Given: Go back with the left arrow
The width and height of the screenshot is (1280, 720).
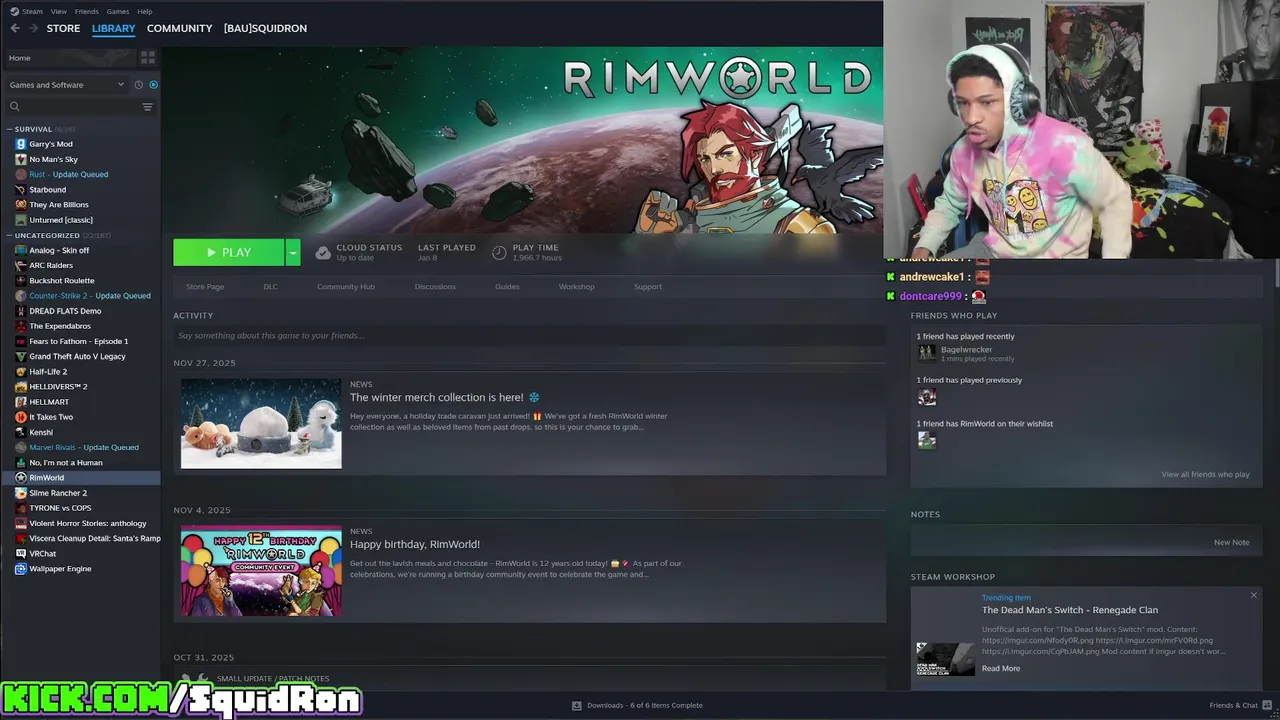Looking at the screenshot, I should tap(15, 28).
